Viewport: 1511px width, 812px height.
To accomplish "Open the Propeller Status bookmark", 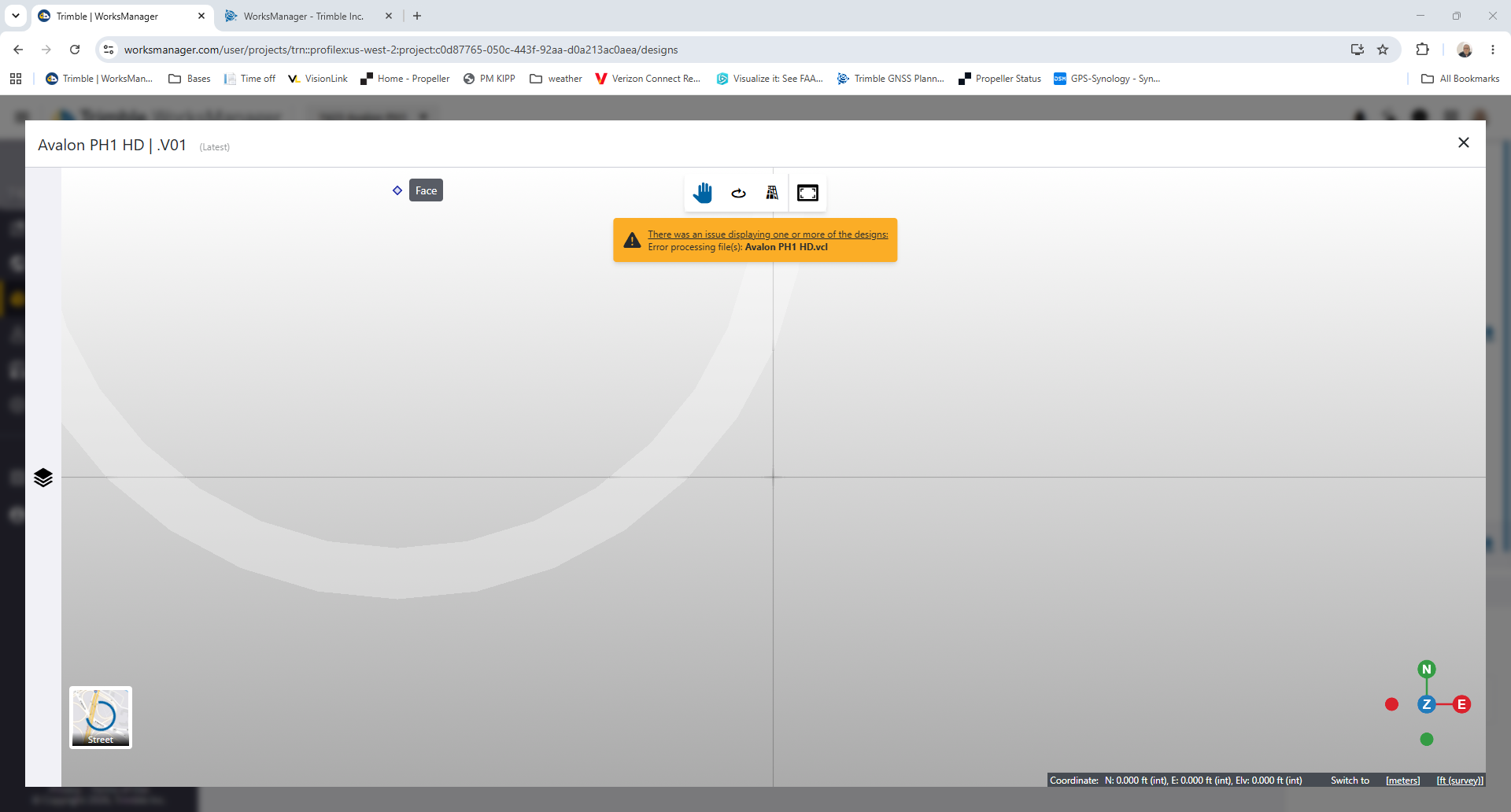I will pos(999,79).
